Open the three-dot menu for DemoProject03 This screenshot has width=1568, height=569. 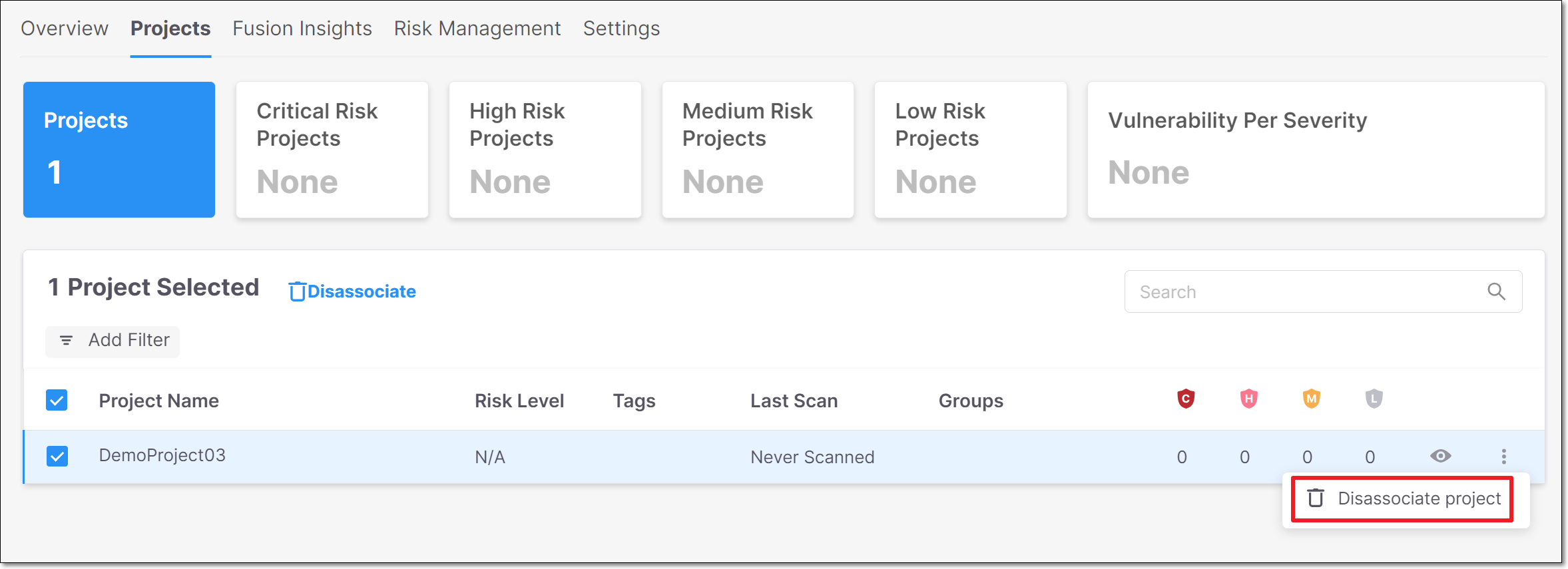click(x=1503, y=457)
